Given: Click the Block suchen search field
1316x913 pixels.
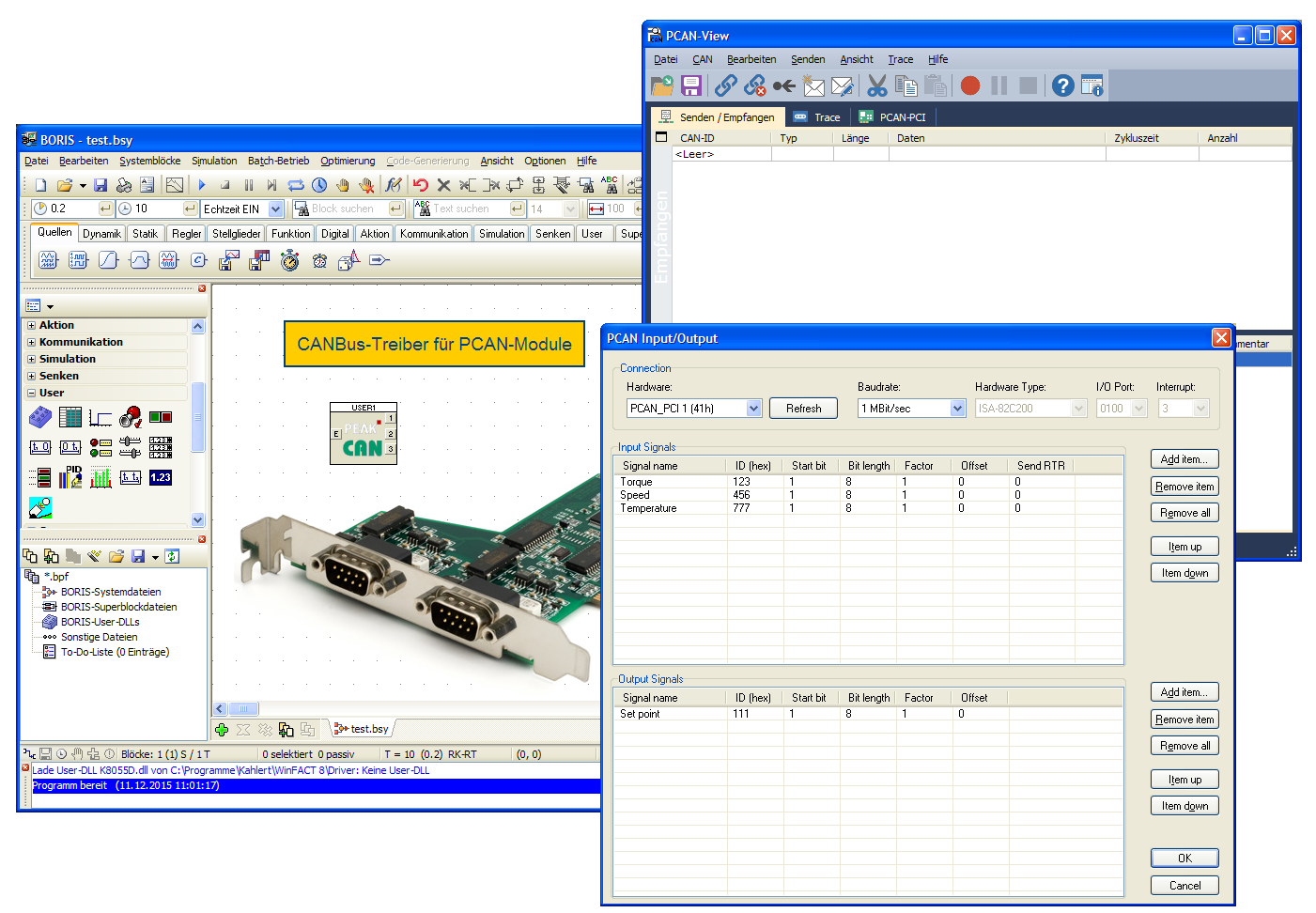Looking at the screenshot, I should (348, 209).
